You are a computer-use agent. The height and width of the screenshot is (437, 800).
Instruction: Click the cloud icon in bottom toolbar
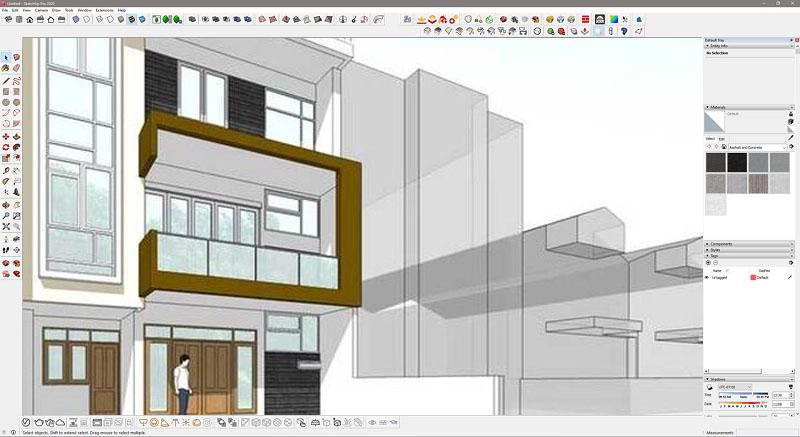click(x=60, y=422)
